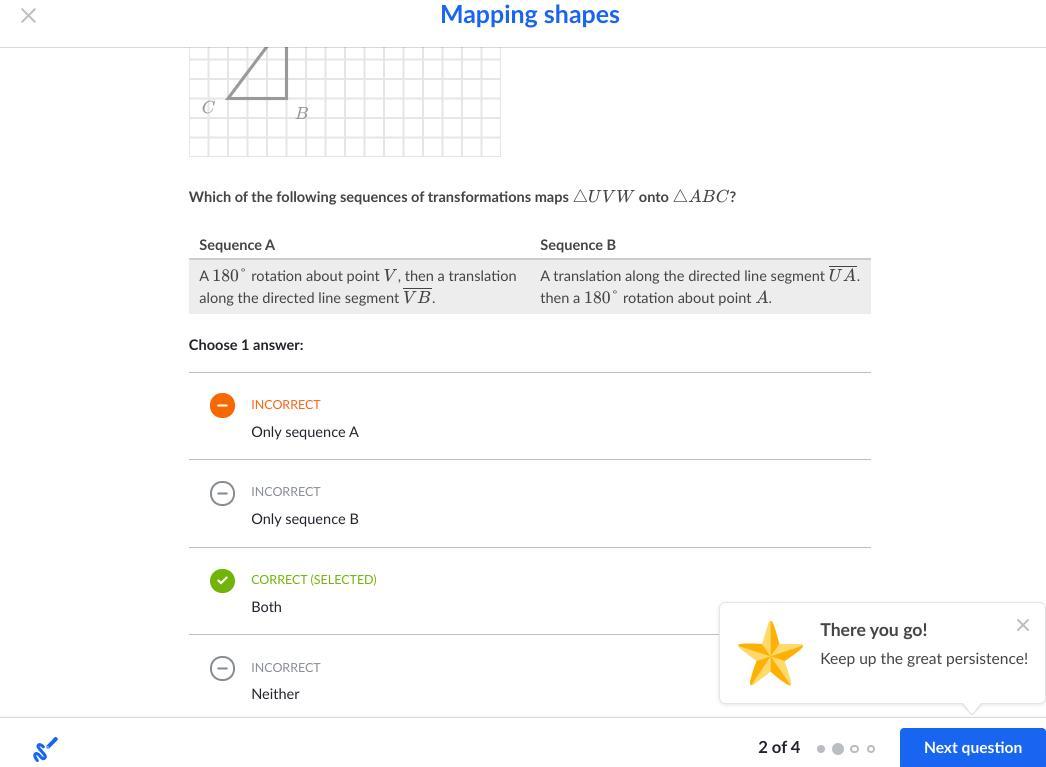The width and height of the screenshot is (1046, 767).
Task: Click the gold star icon
Action: tap(770, 654)
